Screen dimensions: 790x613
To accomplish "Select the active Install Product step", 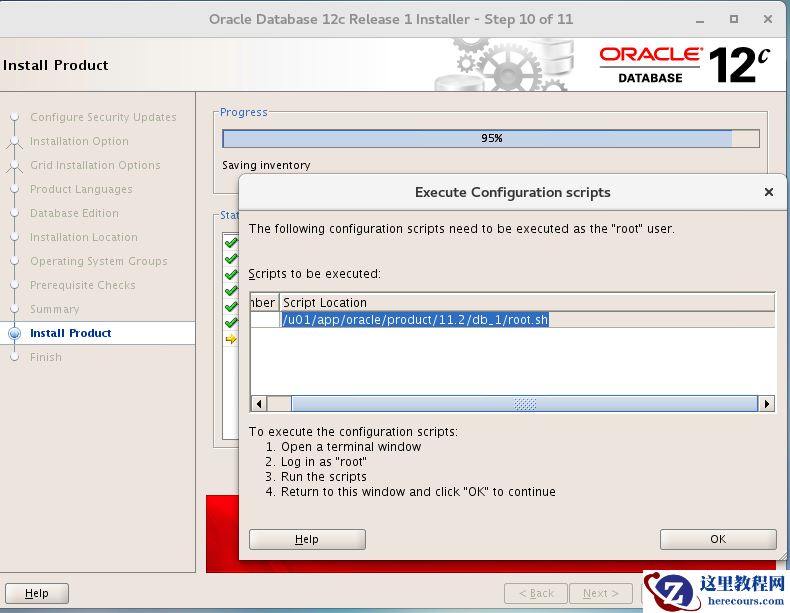I will (71, 333).
